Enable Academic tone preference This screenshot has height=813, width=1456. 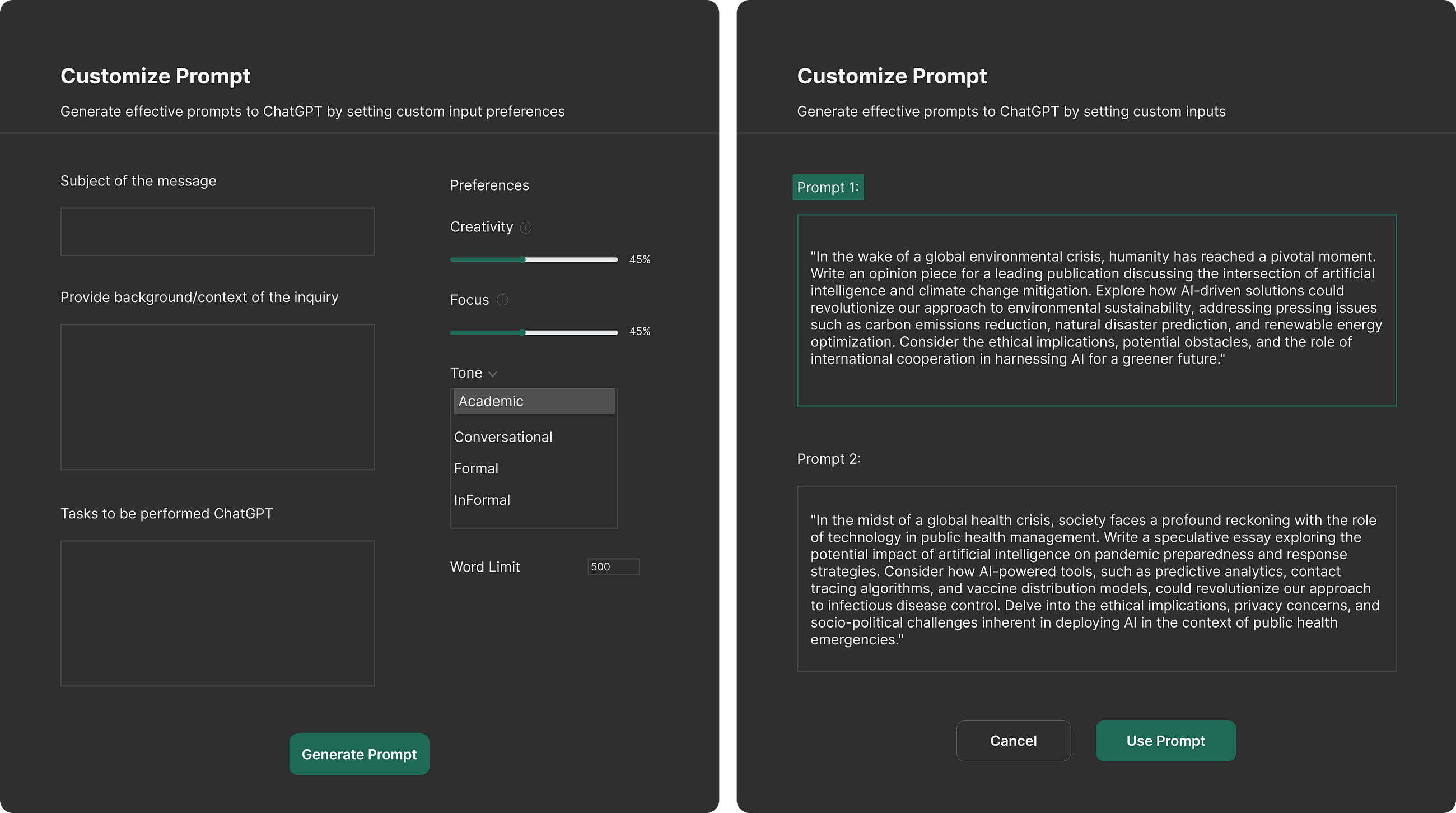[x=533, y=401]
